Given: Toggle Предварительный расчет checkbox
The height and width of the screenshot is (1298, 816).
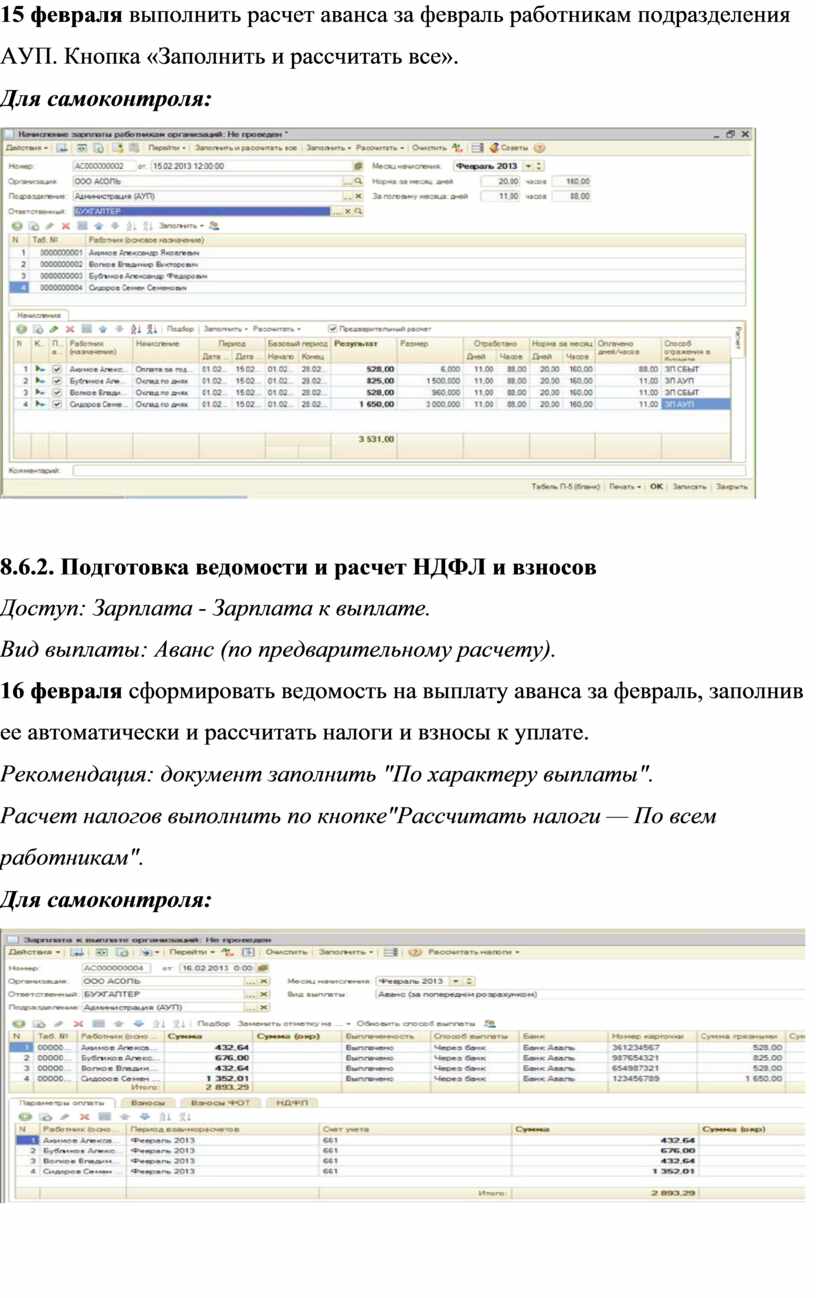Looking at the screenshot, I should point(333,328).
